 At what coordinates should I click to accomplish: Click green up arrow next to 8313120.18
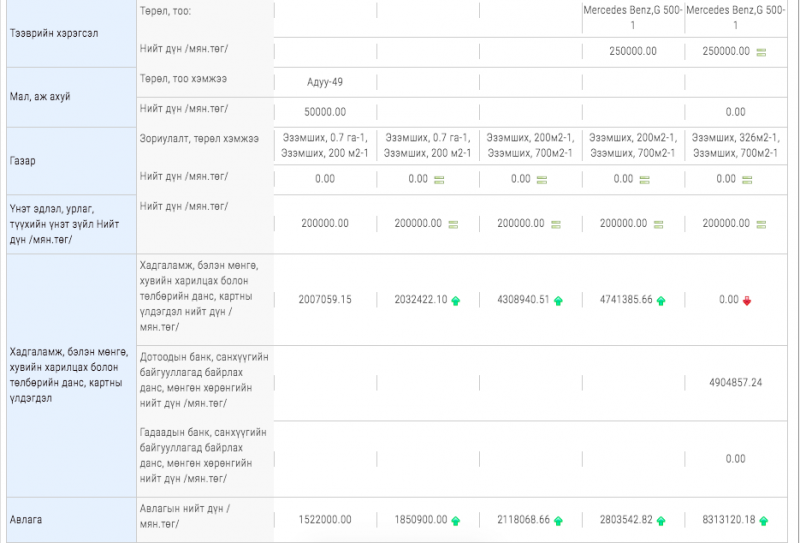click(764, 521)
